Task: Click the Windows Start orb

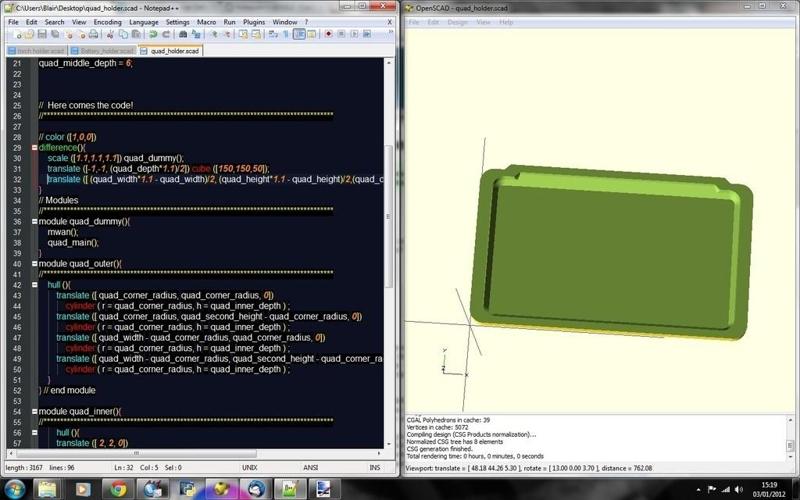Action: click(x=16, y=488)
